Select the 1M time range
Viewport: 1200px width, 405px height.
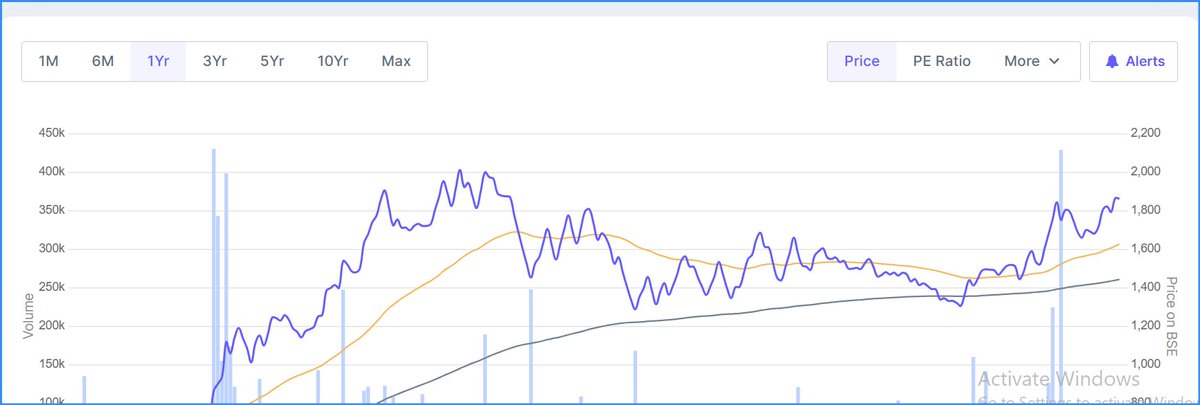pos(49,61)
